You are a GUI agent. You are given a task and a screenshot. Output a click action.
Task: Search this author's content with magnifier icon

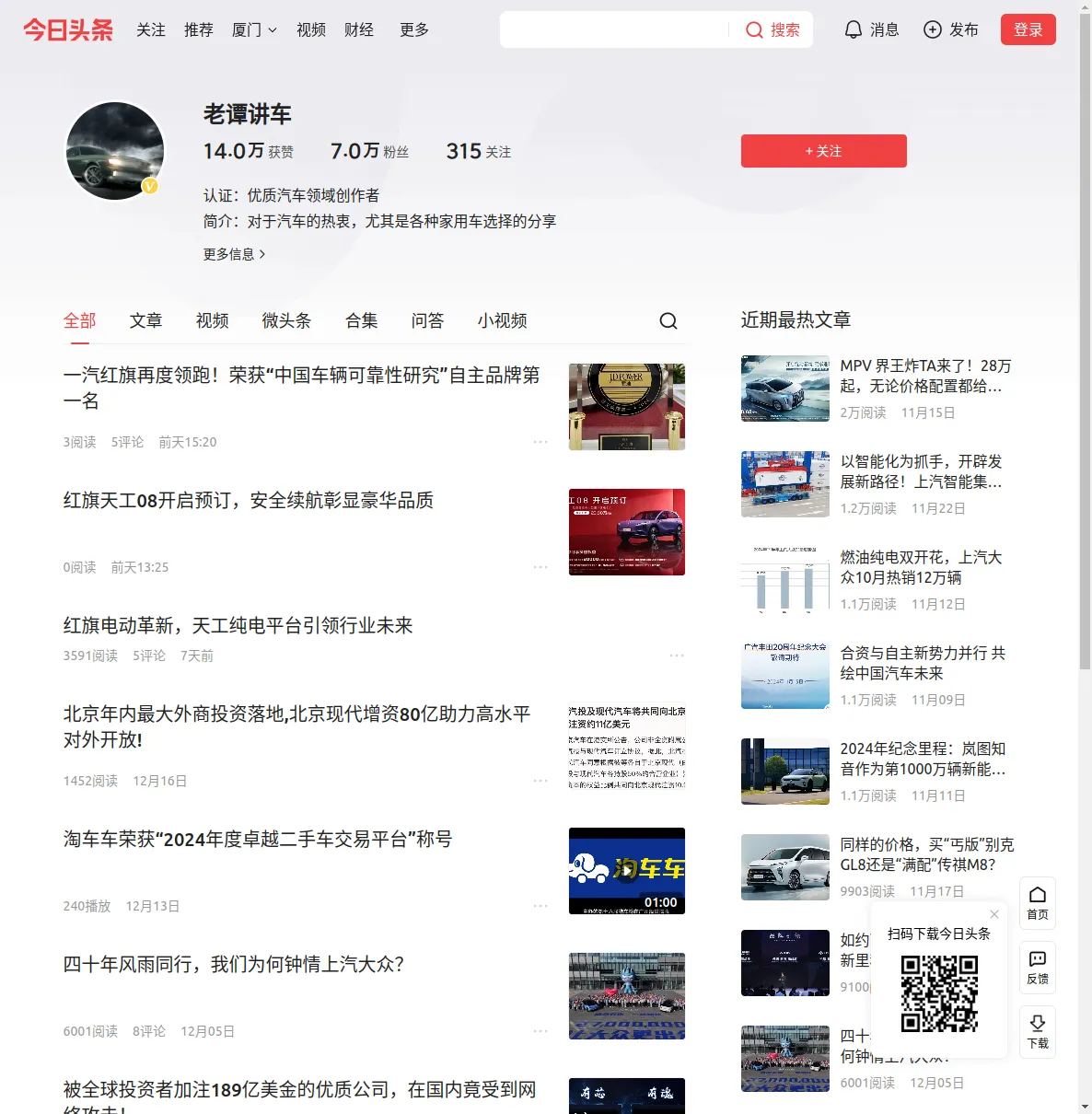click(668, 320)
